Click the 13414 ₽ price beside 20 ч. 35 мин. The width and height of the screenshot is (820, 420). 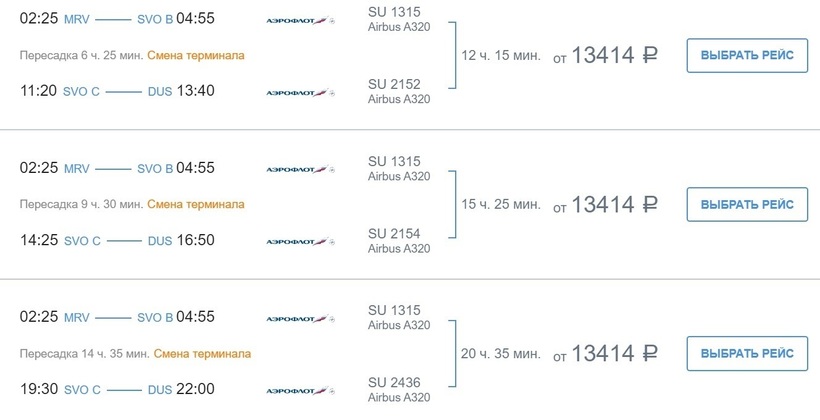(605, 353)
